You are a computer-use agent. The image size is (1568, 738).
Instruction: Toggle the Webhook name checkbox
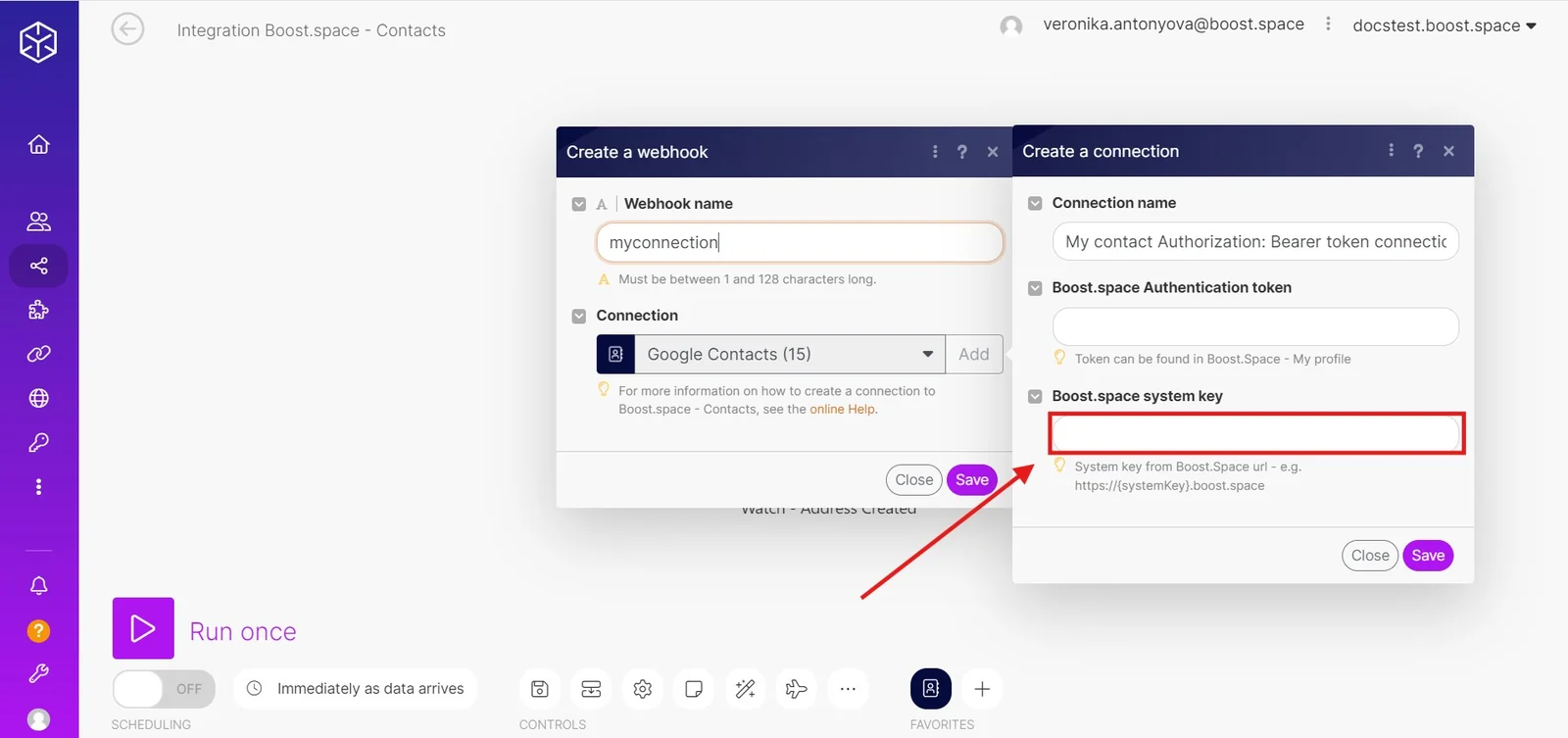[579, 204]
